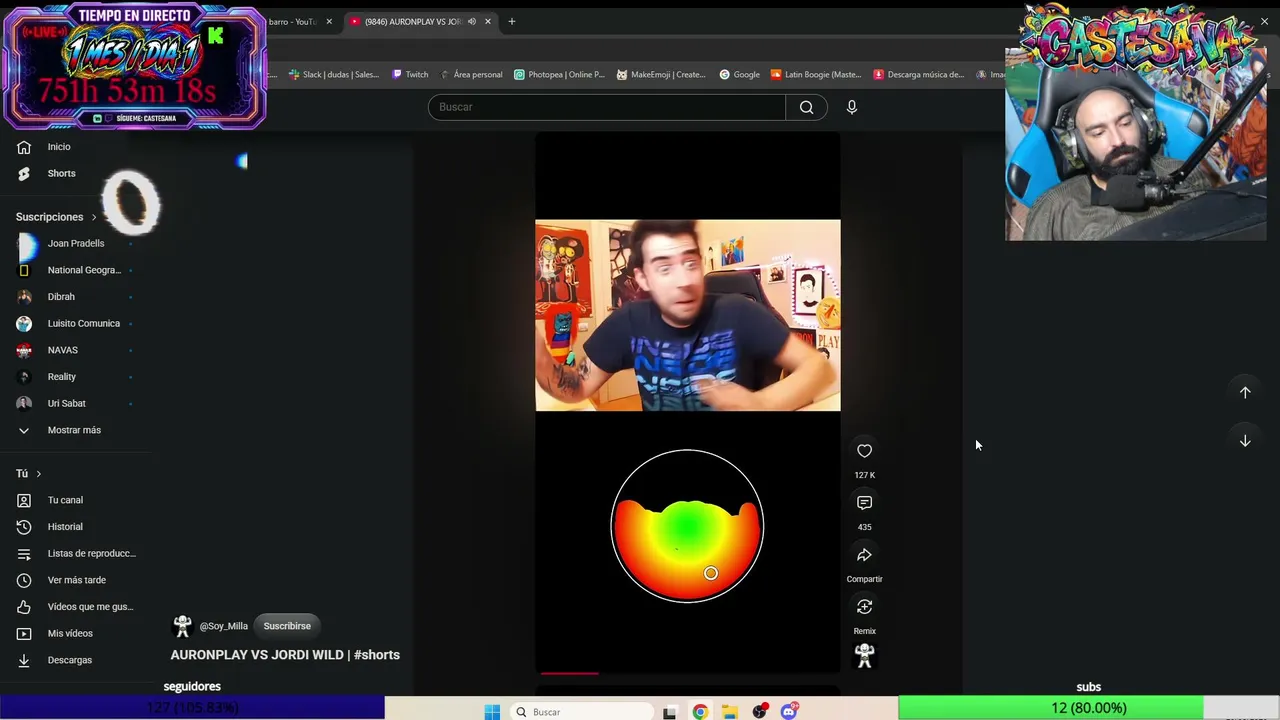
Task: Open a new browser tab
Action: (x=511, y=21)
